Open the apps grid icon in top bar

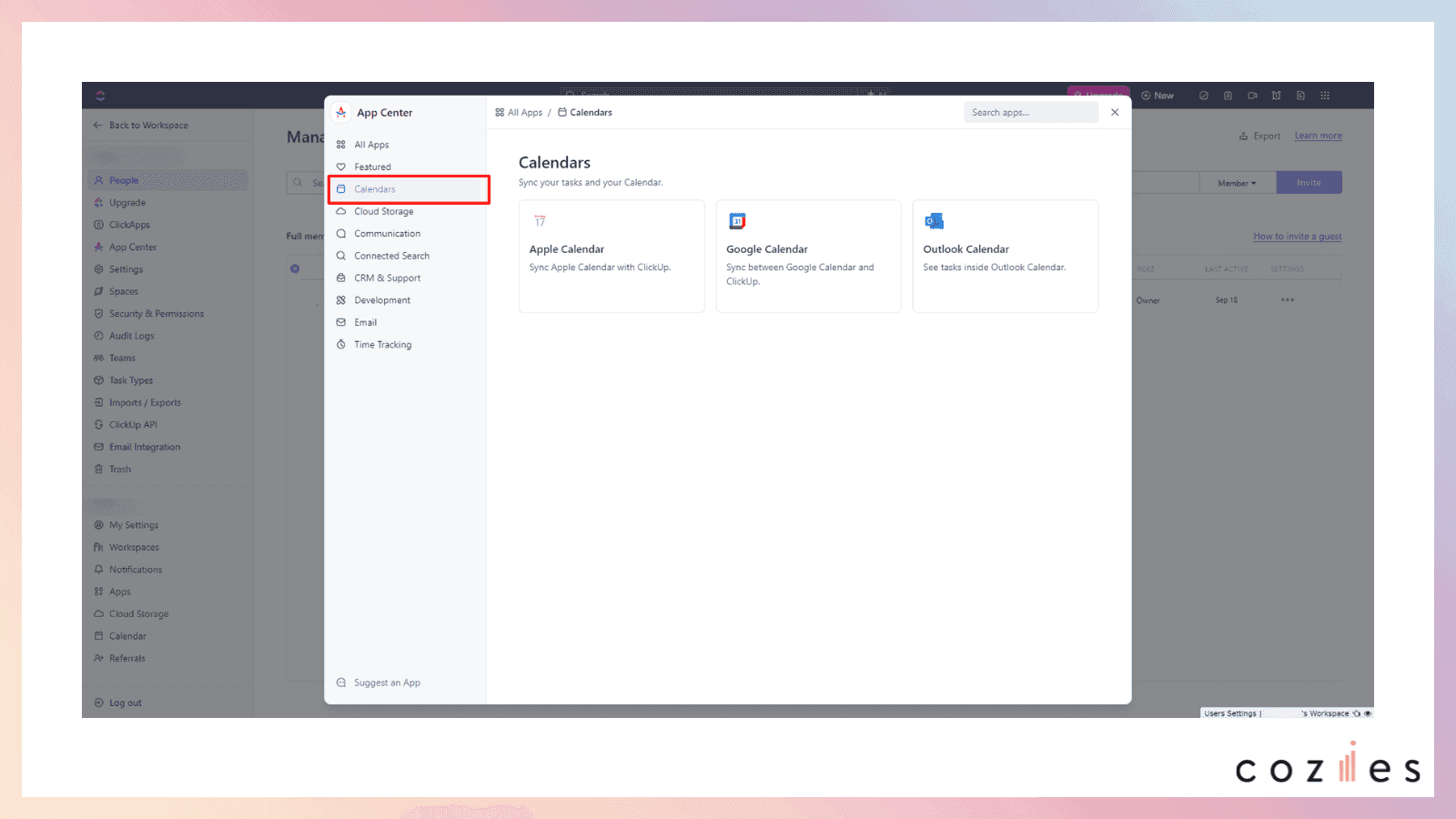(1325, 96)
